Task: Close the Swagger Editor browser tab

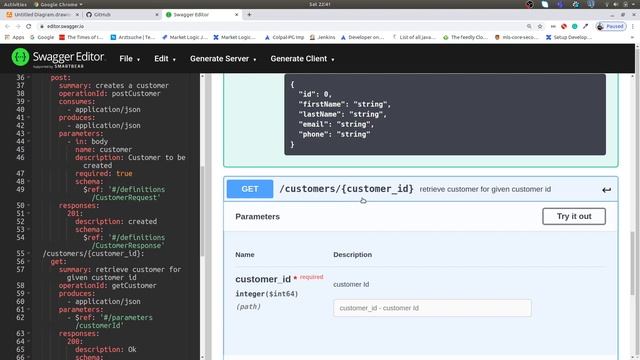Action: (x=236, y=14)
